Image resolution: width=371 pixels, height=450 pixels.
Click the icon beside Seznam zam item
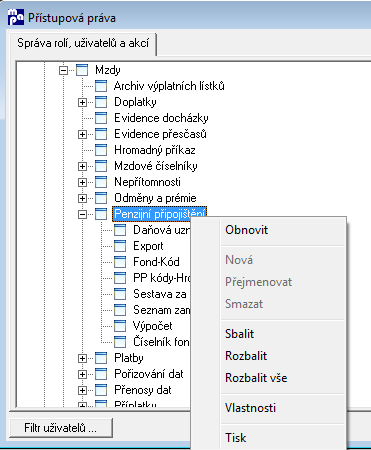tap(120, 310)
